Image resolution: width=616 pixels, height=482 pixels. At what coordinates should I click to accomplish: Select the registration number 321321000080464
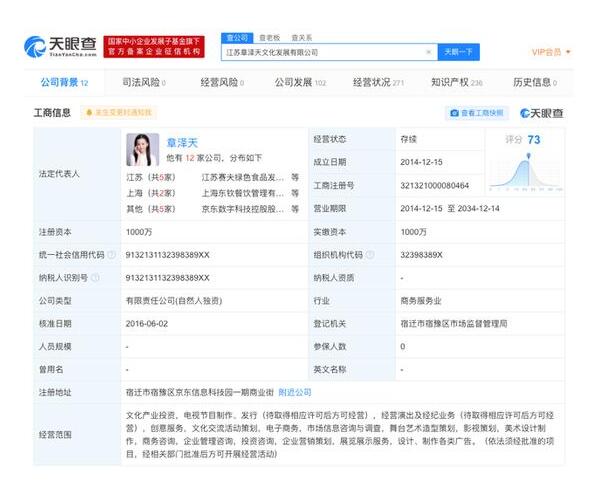click(x=434, y=185)
